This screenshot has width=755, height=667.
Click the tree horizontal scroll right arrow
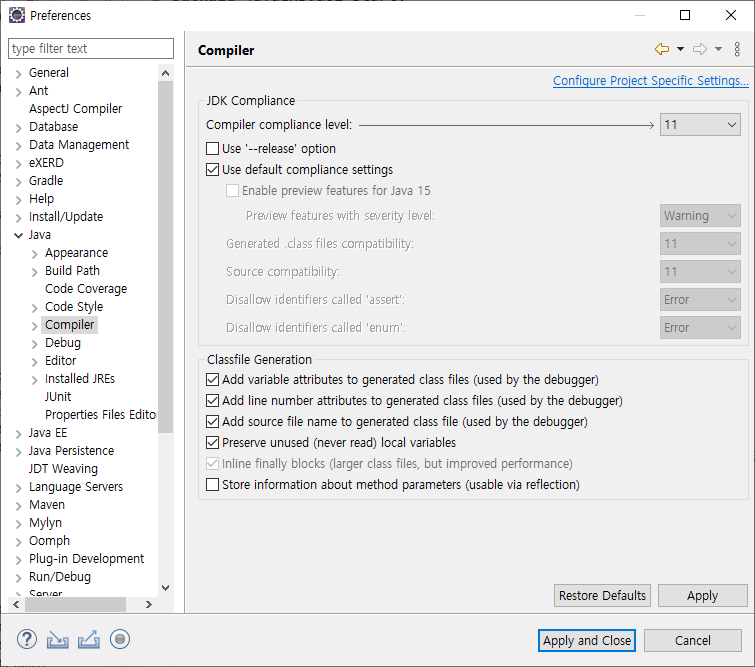click(x=148, y=604)
